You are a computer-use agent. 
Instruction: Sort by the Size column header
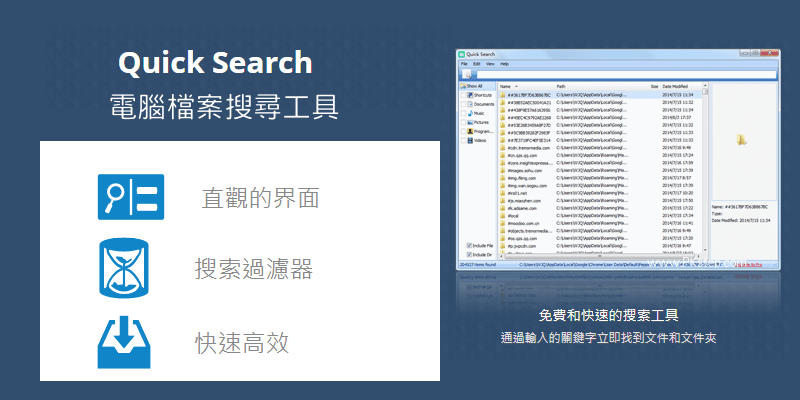point(654,87)
